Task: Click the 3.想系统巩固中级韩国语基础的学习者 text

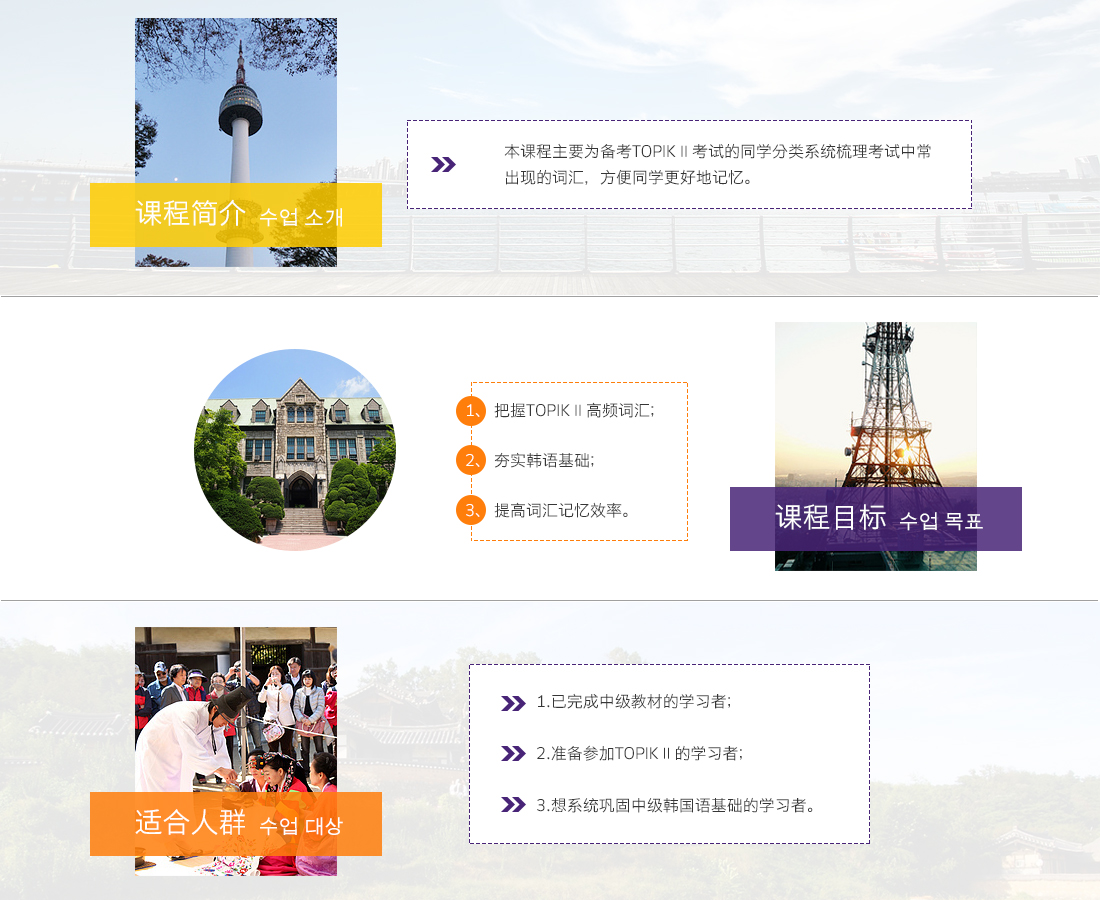Action: coord(675,805)
